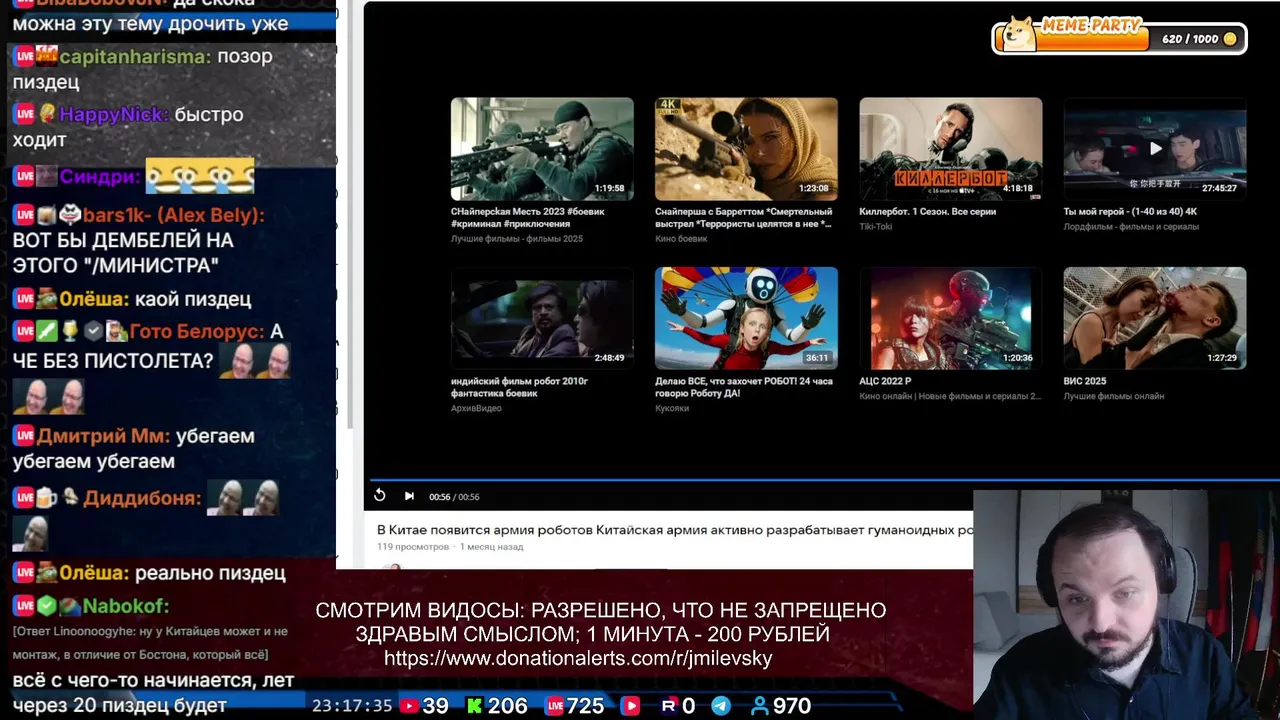This screenshot has height=720, width=1280.
Task: Click the LIVE 725 counter icon
Action: pos(554,706)
